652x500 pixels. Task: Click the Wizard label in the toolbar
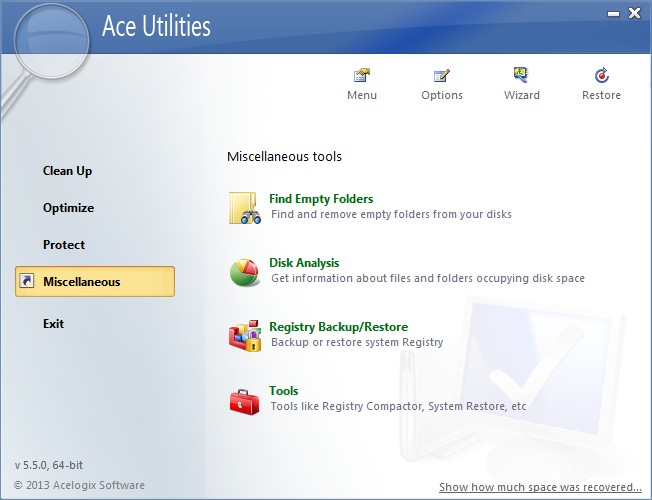(521, 95)
